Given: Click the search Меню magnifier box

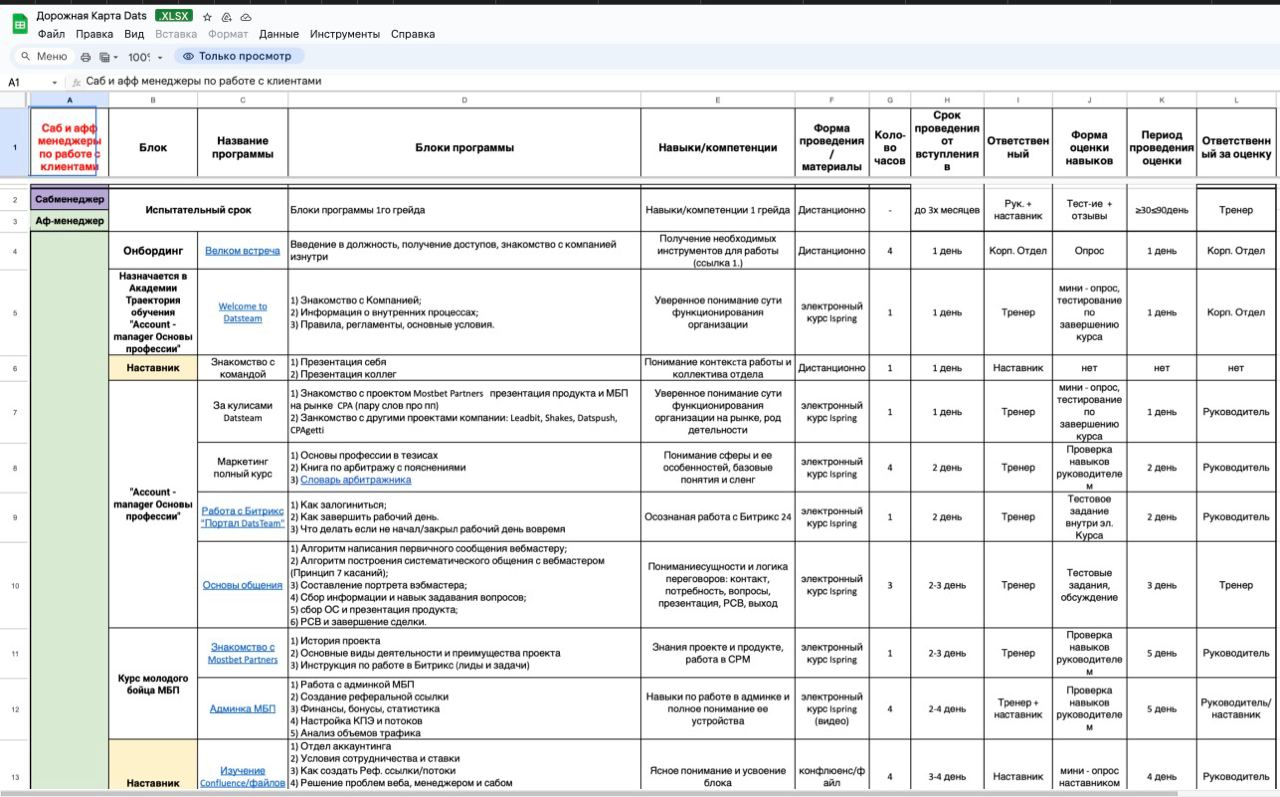Looking at the screenshot, I should [x=42, y=57].
